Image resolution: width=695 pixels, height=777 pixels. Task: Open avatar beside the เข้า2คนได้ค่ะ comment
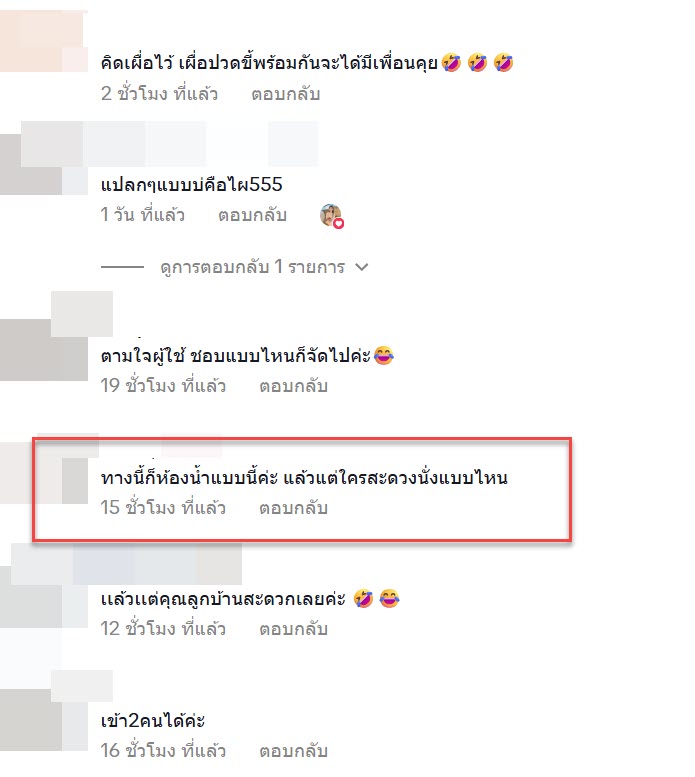click(44, 720)
